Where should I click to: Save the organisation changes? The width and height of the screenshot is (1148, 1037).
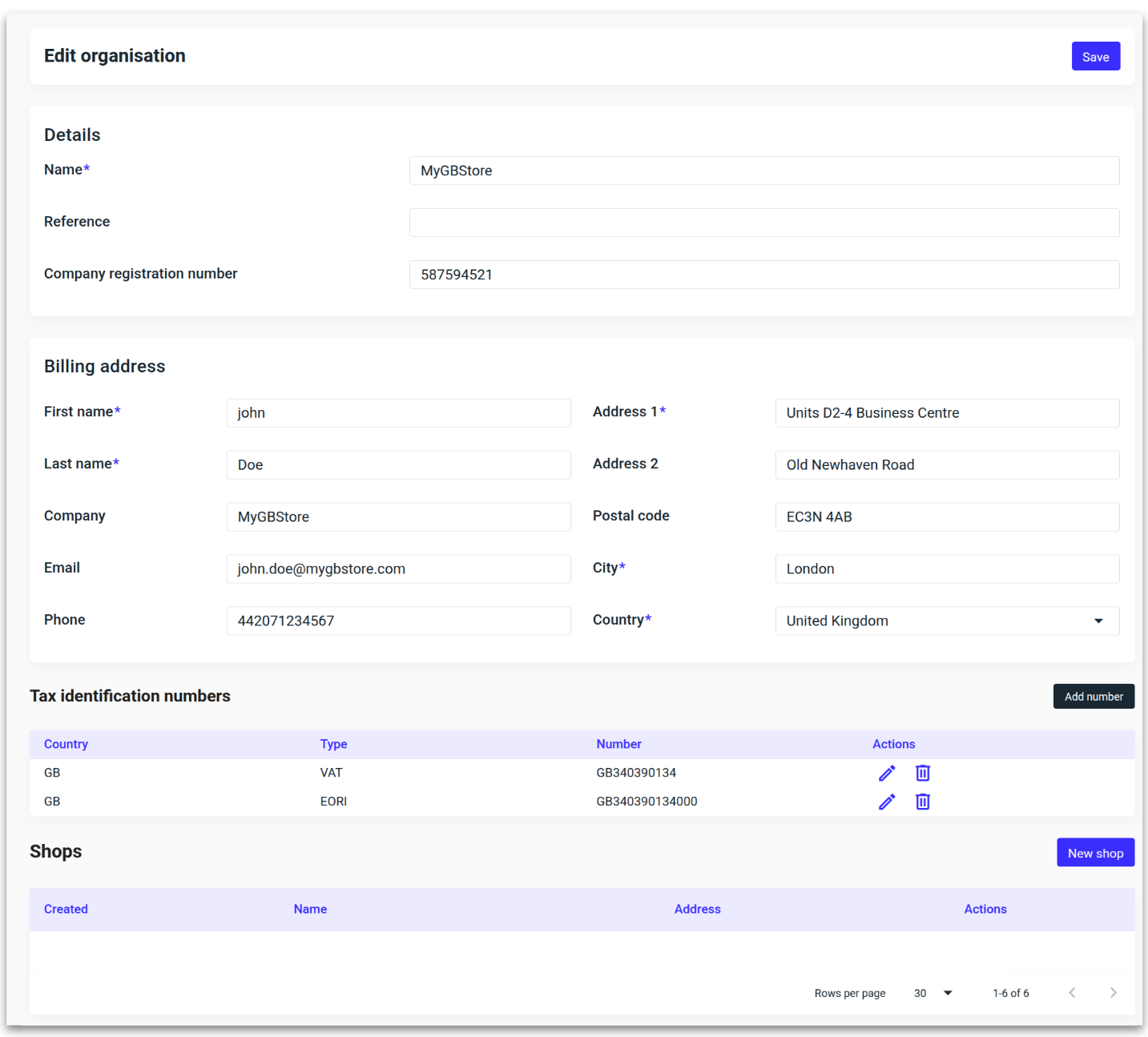[1095, 56]
